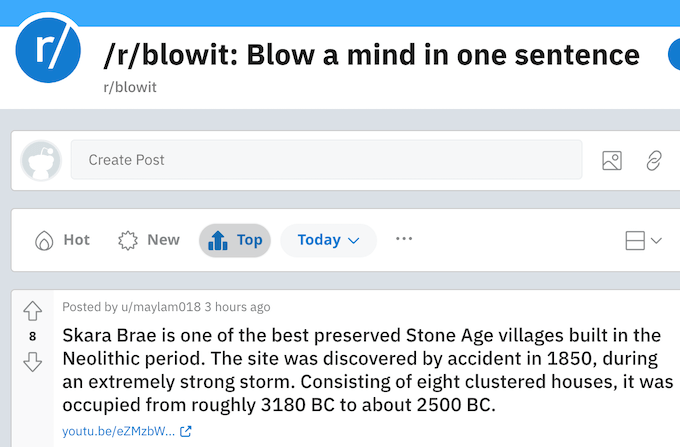Follow the youtu.be link on the post
This screenshot has width=680, height=447.
click(x=118, y=432)
